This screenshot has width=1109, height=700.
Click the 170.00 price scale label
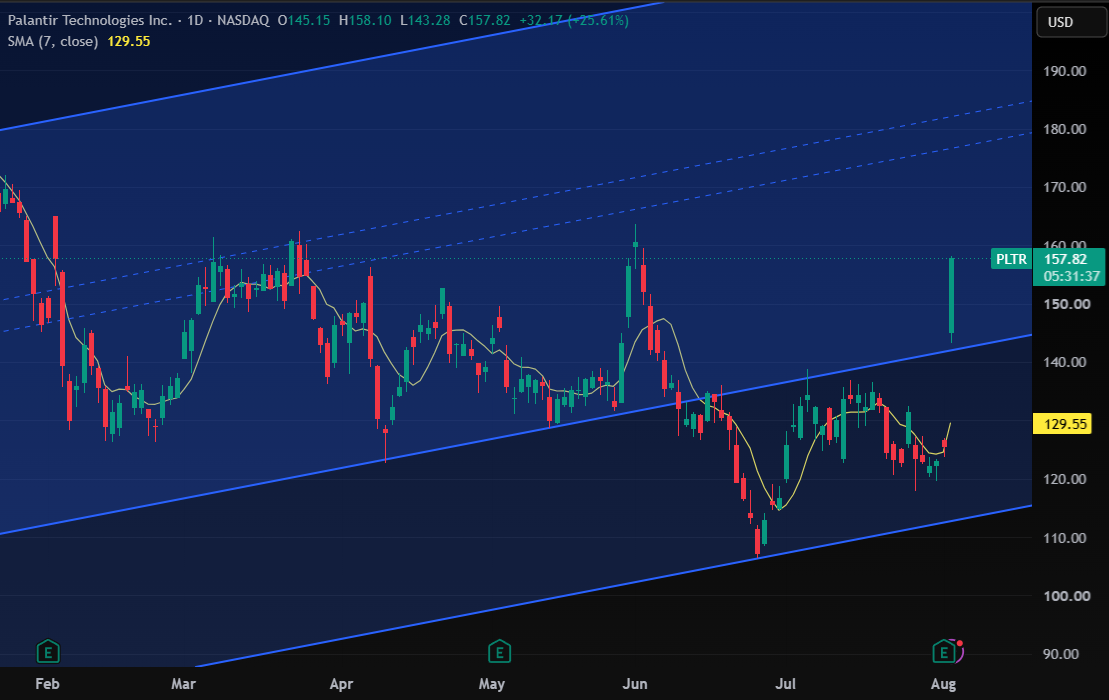pos(1064,187)
